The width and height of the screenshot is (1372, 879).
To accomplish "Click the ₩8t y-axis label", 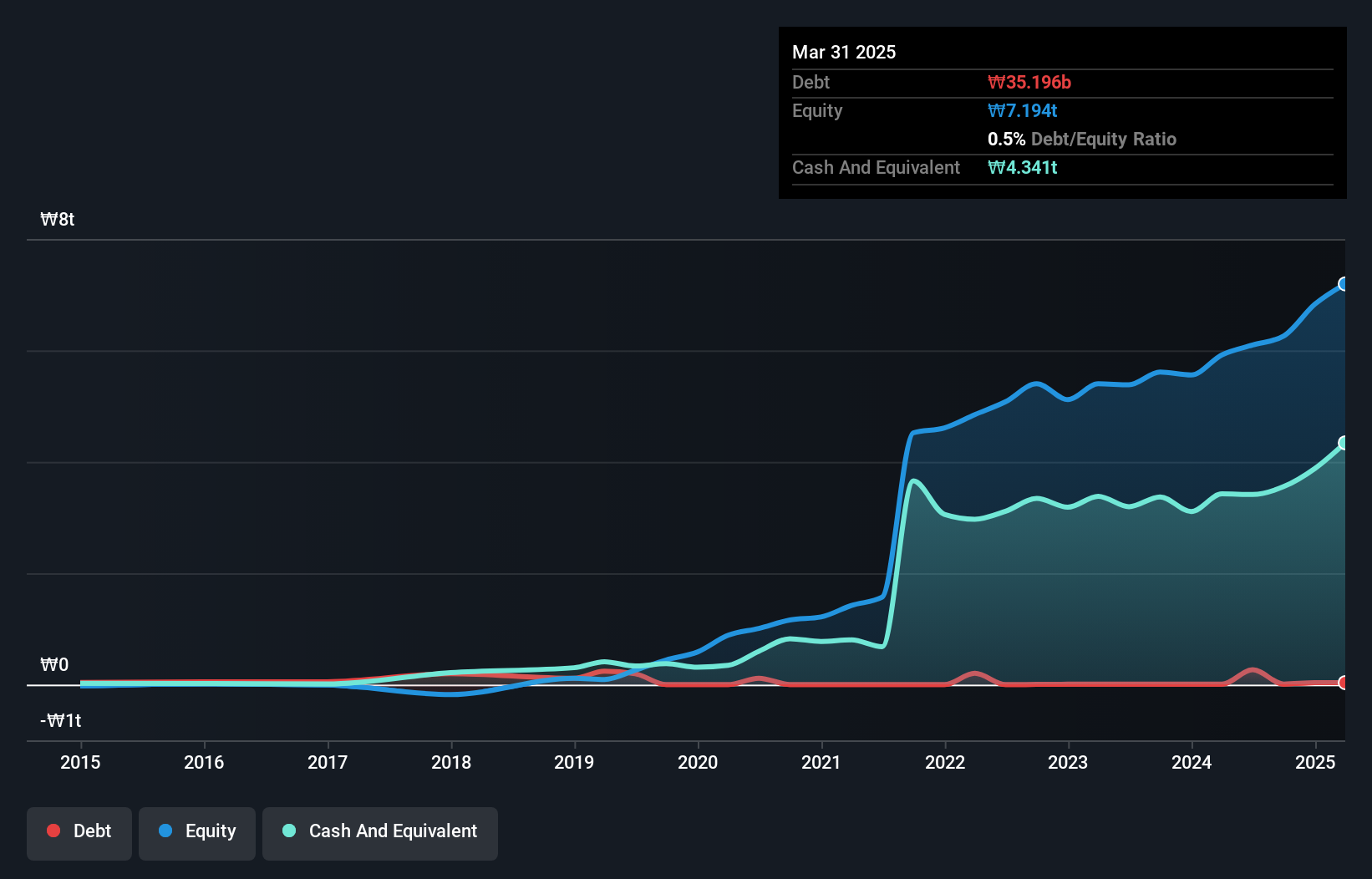I will tap(58, 220).
